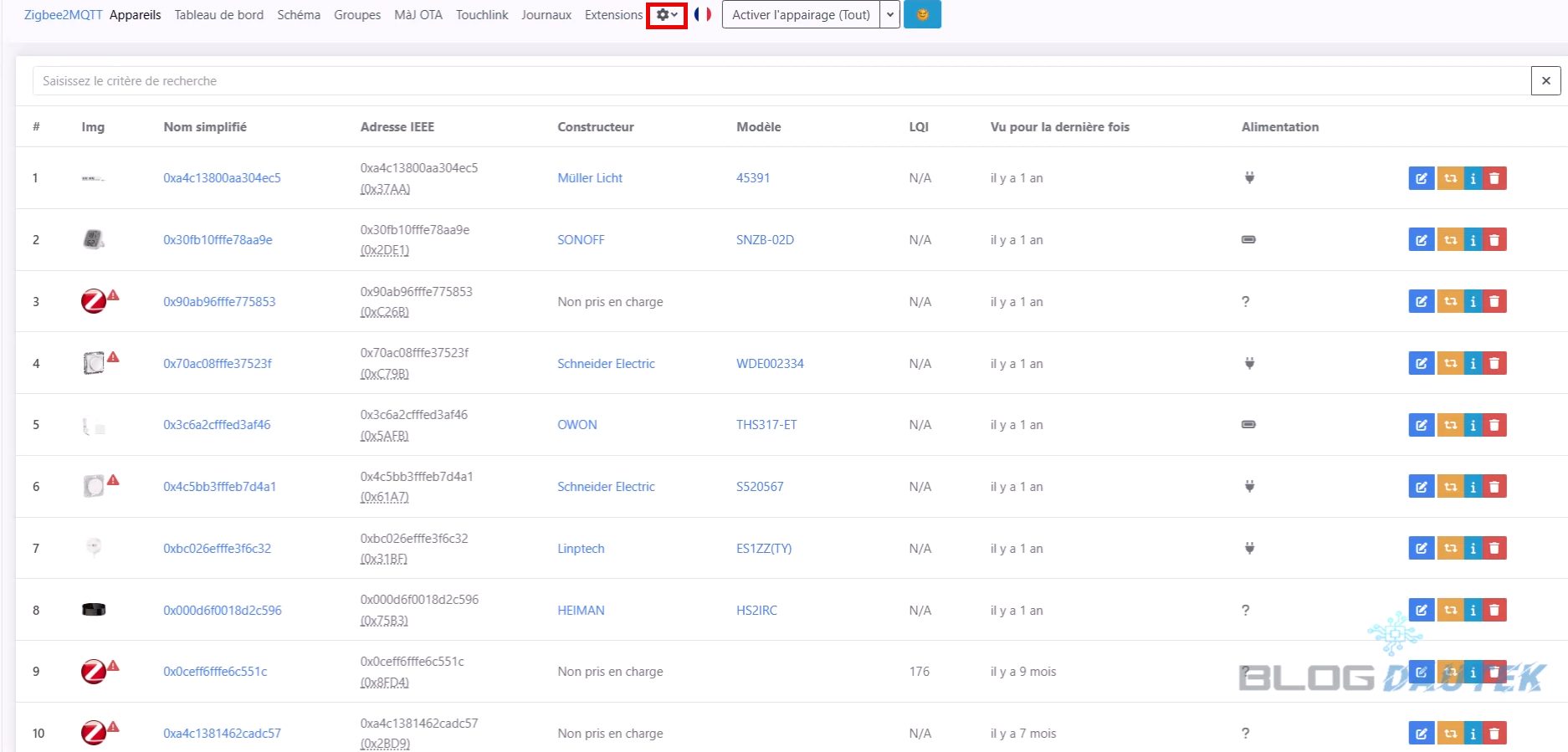Click the French flag language selector
Image resolution: width=1568 pixels, height=752 pixels.
click(x=703, y=15)
